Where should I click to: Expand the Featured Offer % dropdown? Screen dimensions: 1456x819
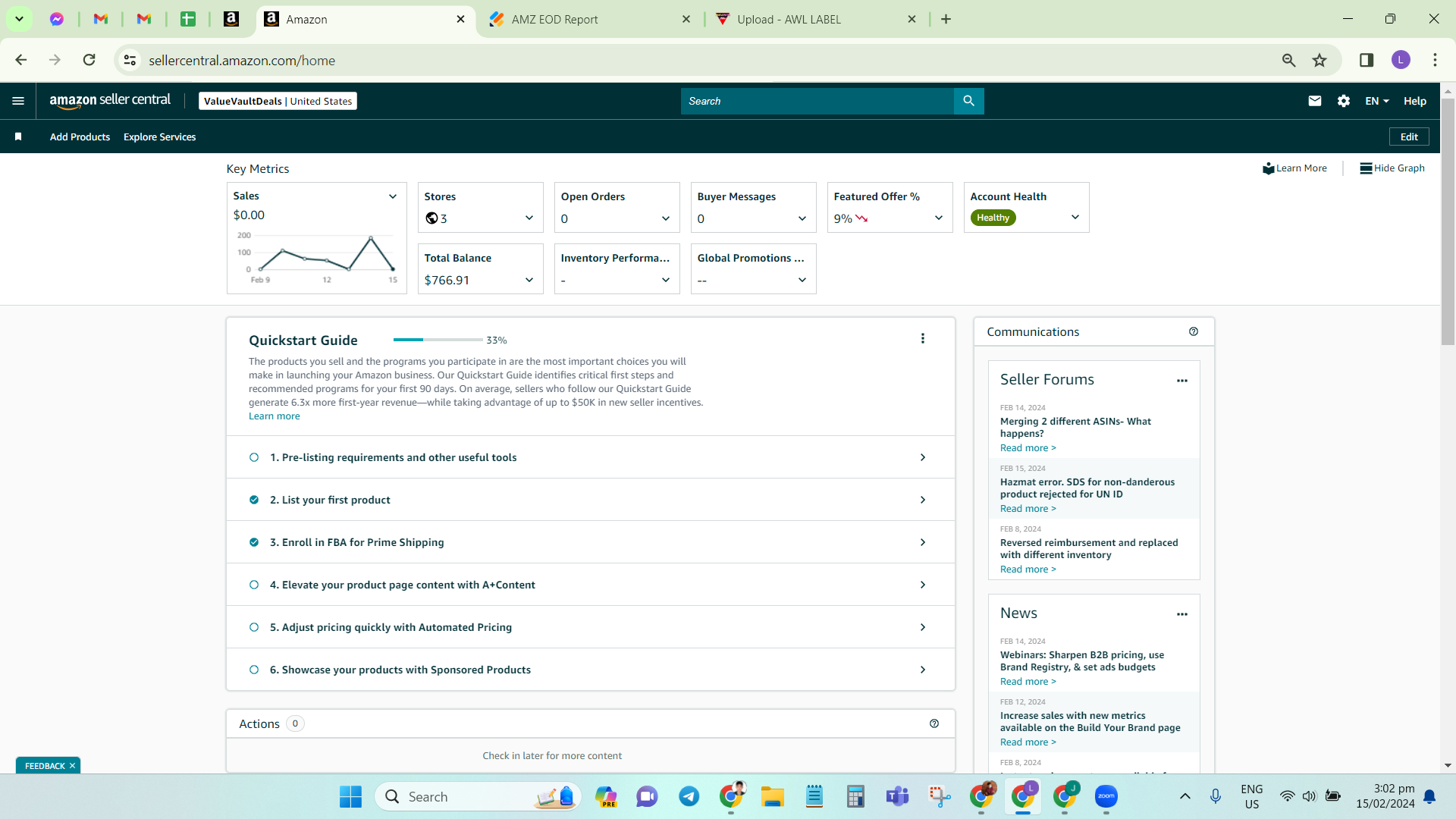[x=939, y=218]
